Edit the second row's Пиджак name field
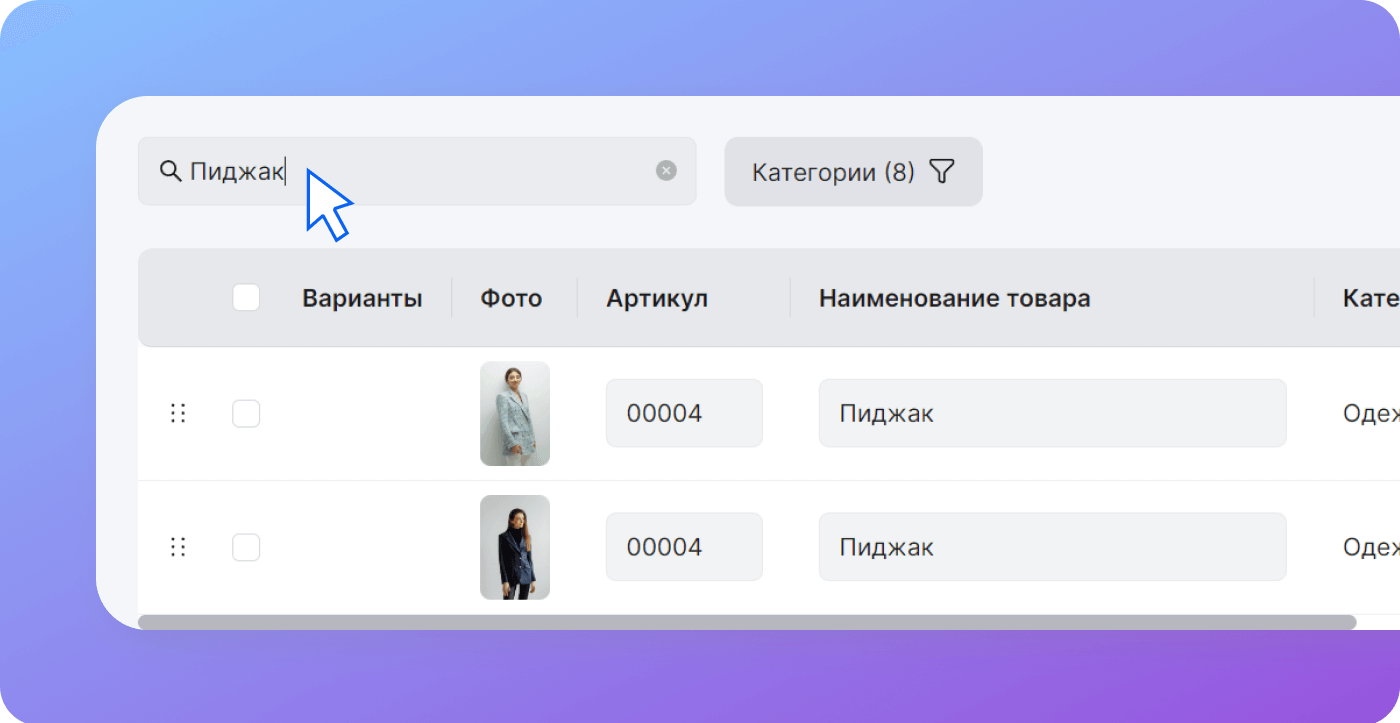This screenshot has height=723, width=1400. click(1052, 547)
